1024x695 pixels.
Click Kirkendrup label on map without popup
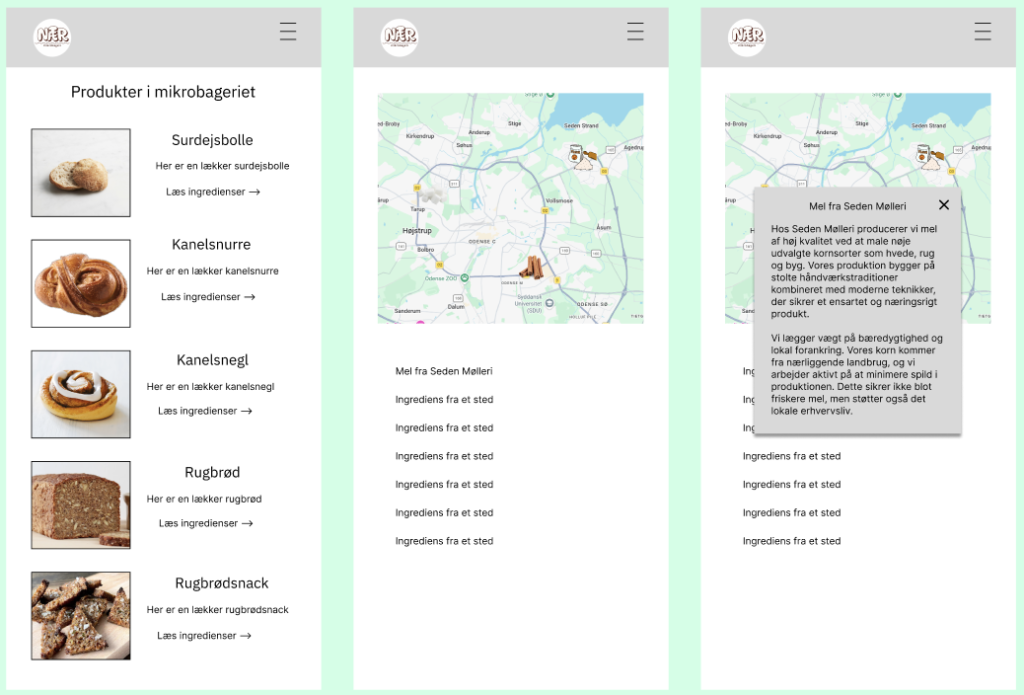tap(420, 136)
